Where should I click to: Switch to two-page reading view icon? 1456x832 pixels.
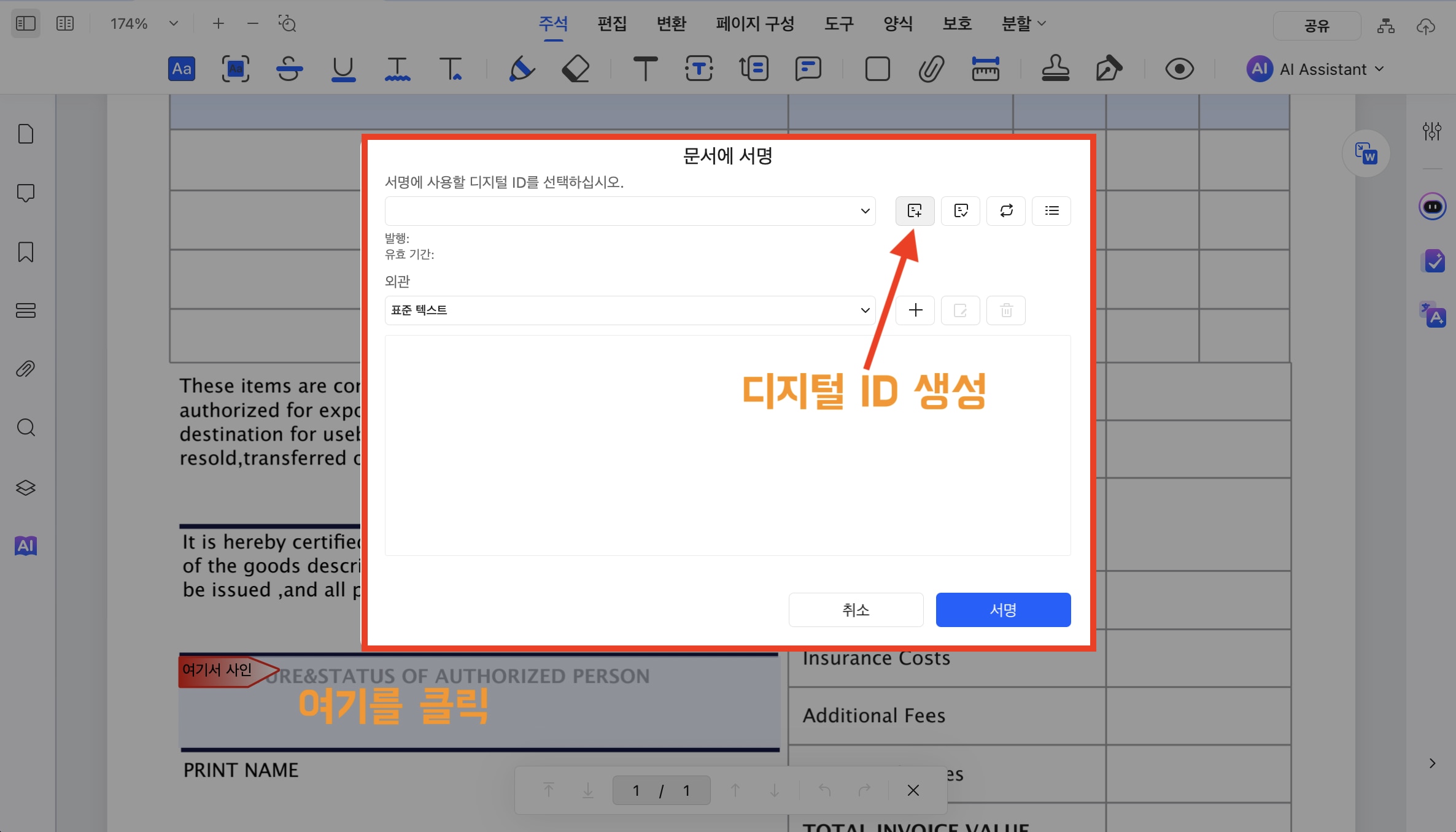[65, 24]
